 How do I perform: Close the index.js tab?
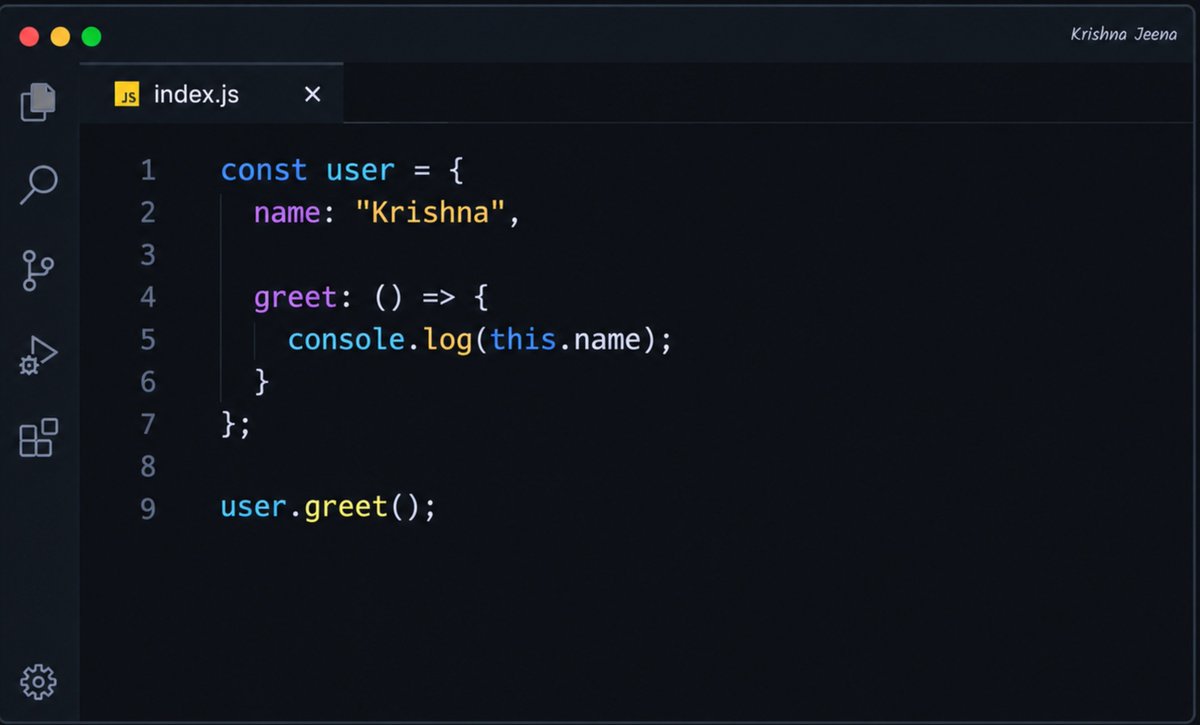[x=313, y=94]
